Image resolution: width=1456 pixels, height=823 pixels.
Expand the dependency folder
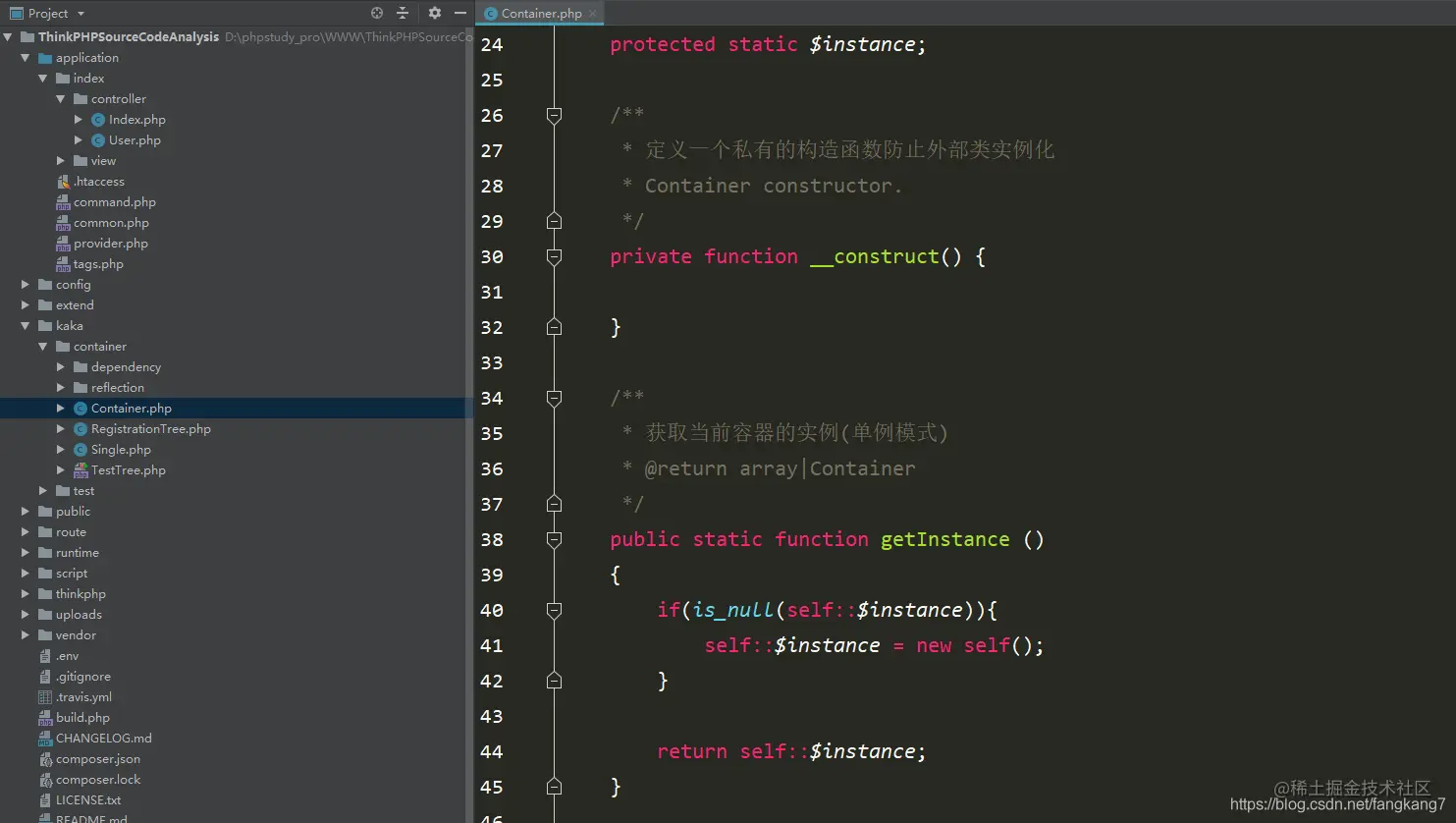coord(61,366)
